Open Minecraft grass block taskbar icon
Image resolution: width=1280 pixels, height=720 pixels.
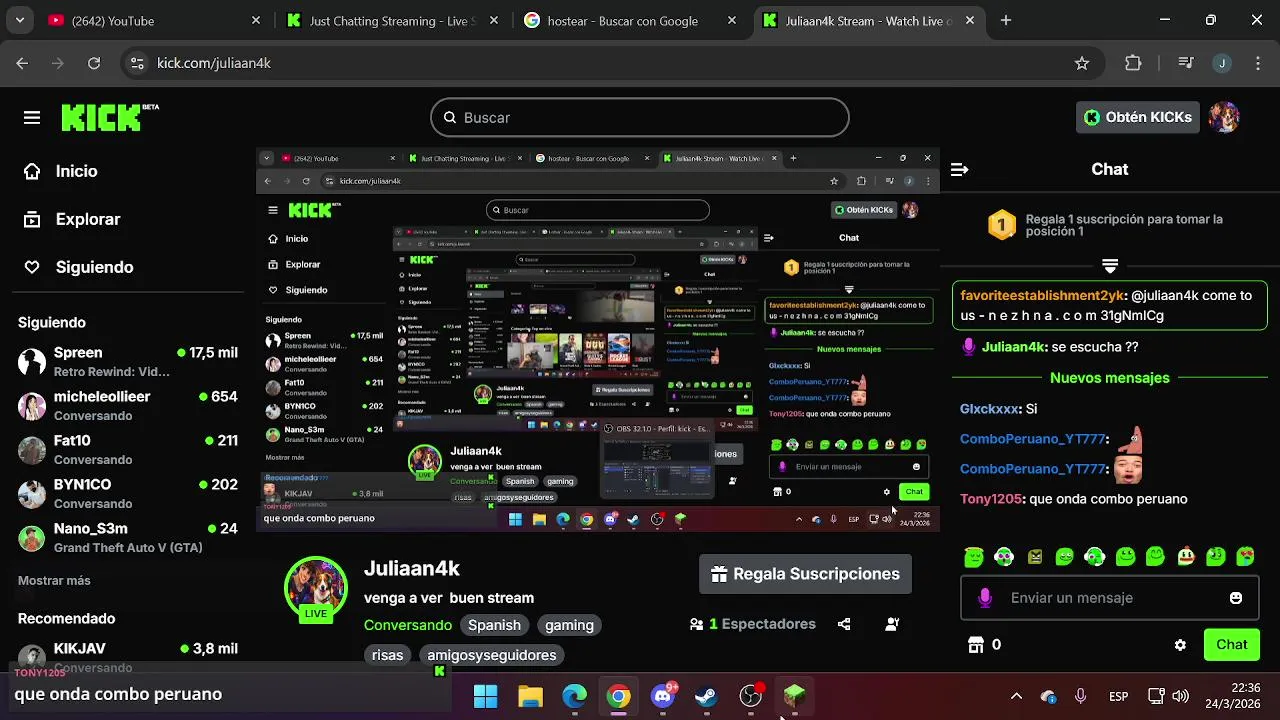pos(794,696)
